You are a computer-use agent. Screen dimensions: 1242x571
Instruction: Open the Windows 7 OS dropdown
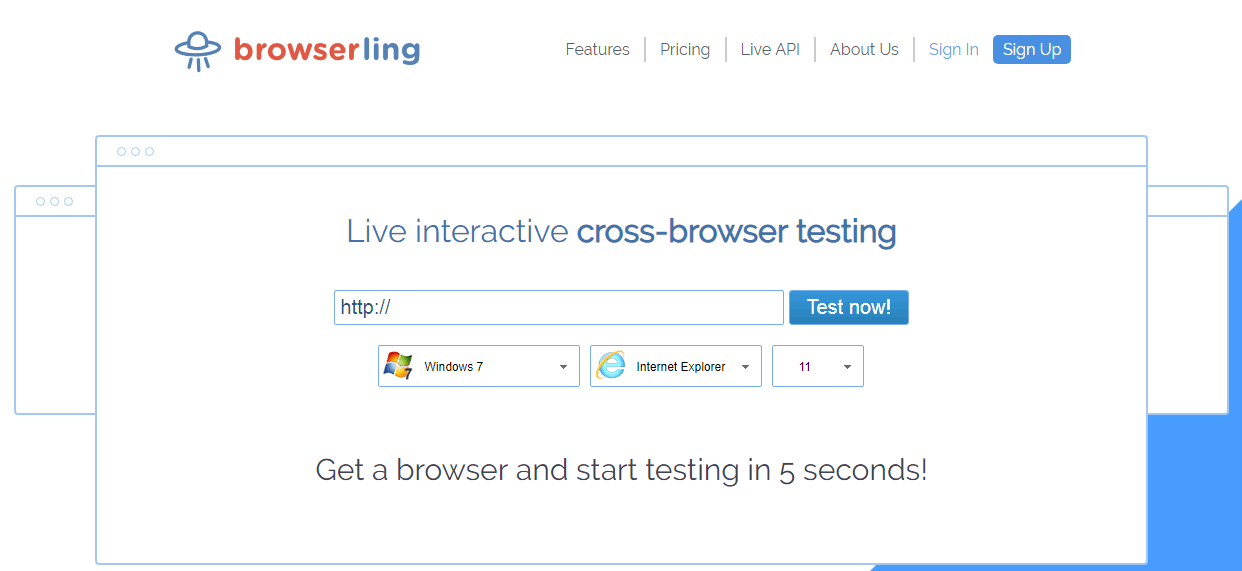pyautogui.click(x=479, y=366)
